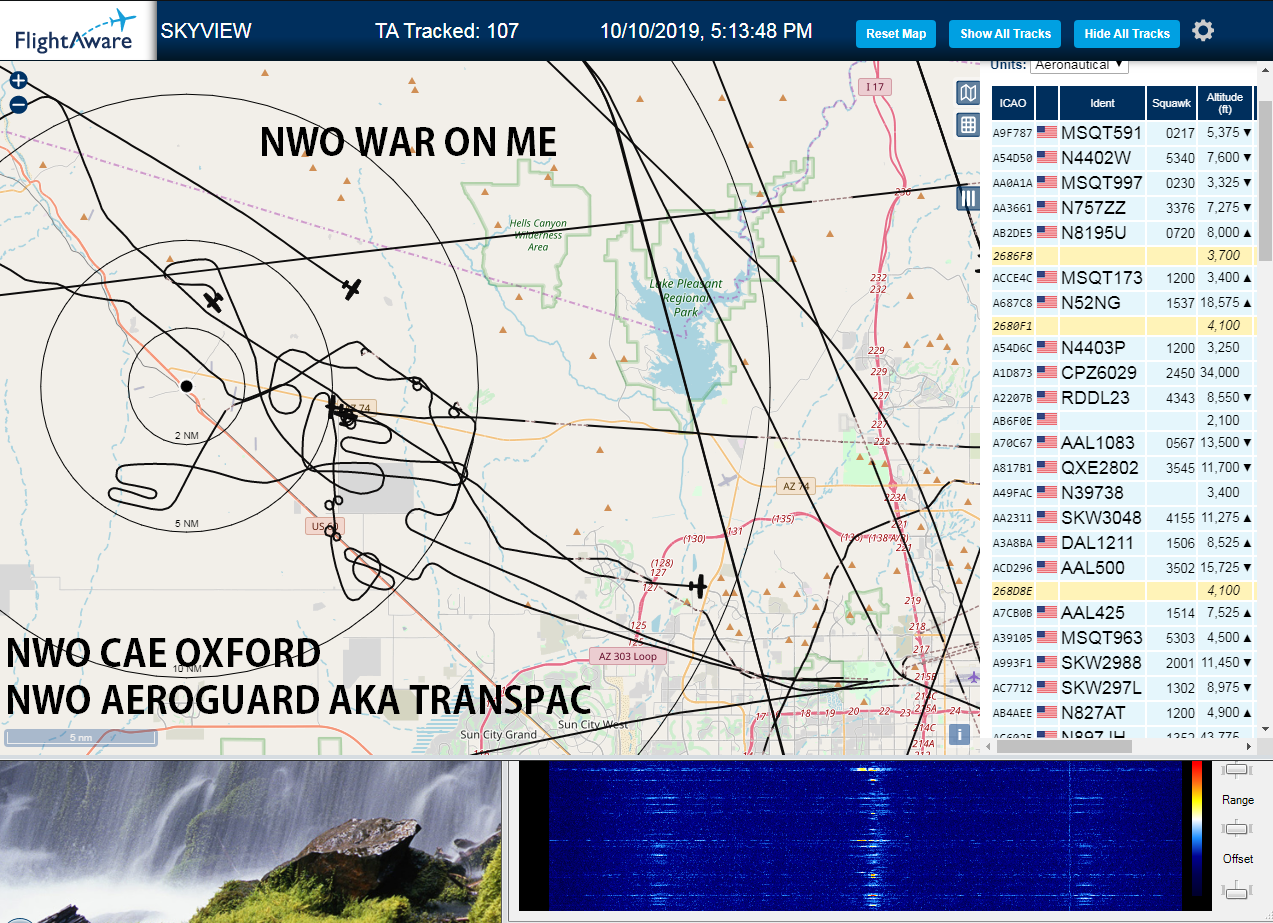Zoom in with the map plus button
The width and height of the screenshot is (1273, 923).
point(18,81)
